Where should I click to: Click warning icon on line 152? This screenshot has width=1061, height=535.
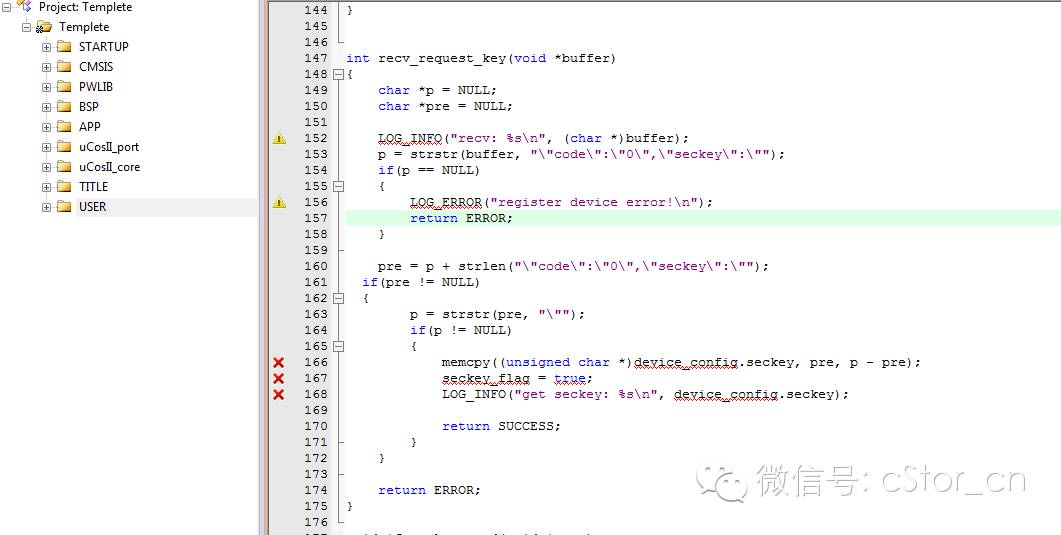click(x=279, y=139)
